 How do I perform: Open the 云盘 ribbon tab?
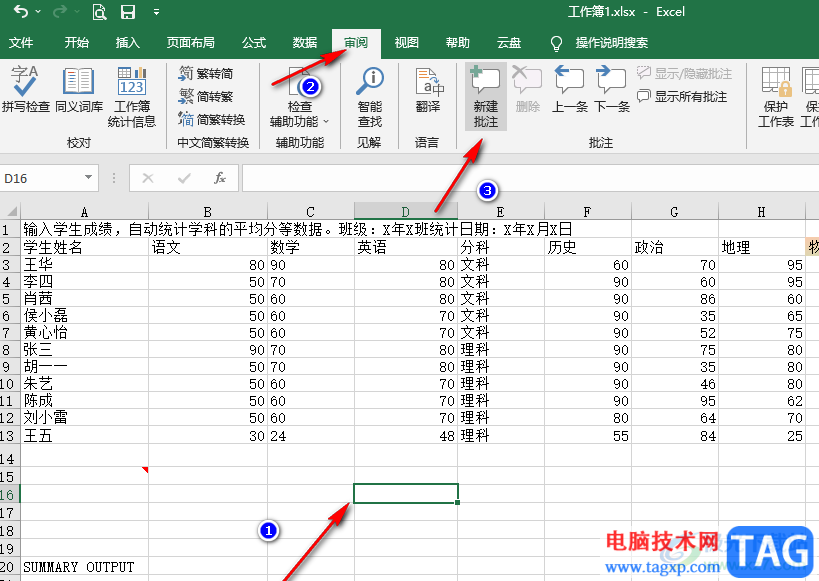(x=509, y=42)
